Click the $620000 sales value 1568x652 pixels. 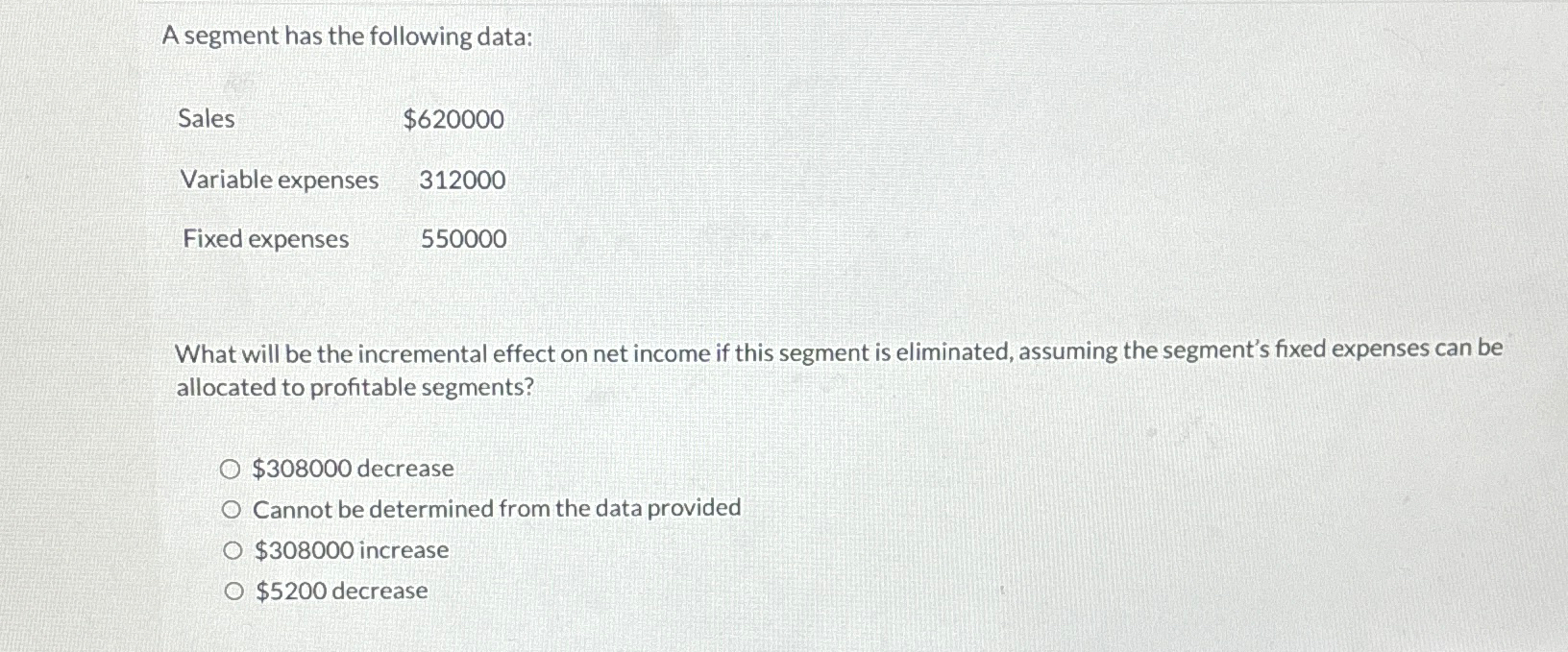tap(454, 119)
